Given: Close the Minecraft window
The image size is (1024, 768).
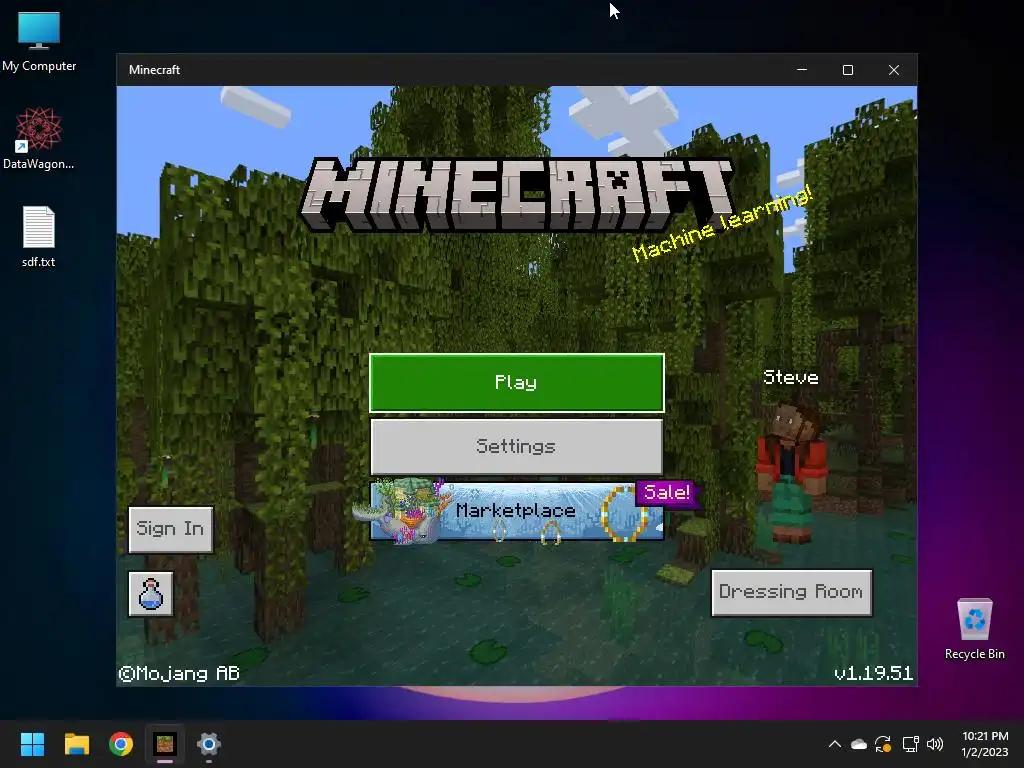Looking at the screenshot, I should [x=894, y=70].
